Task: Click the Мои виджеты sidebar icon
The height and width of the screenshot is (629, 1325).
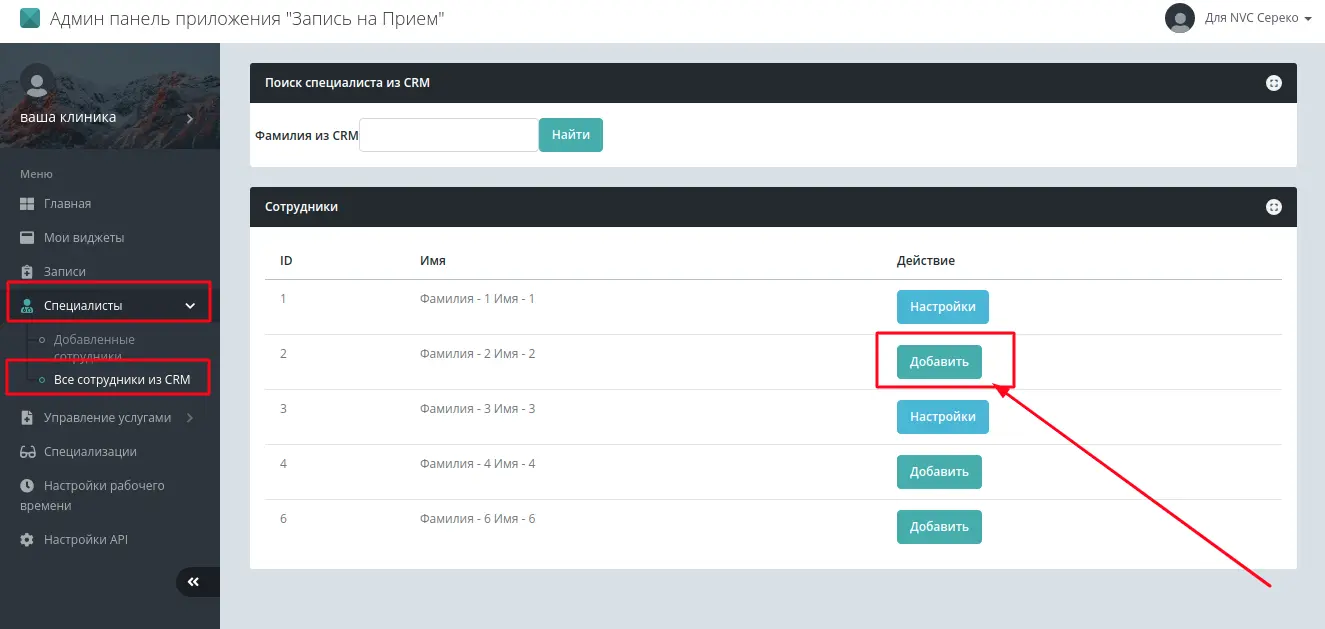Action: click(27, 238)
